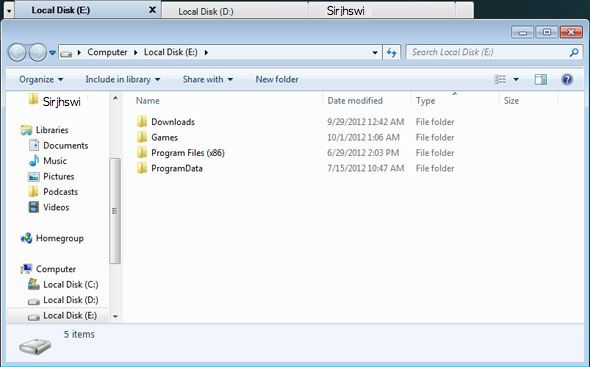Click the Back navigation arrow button

tap(17, 52)
